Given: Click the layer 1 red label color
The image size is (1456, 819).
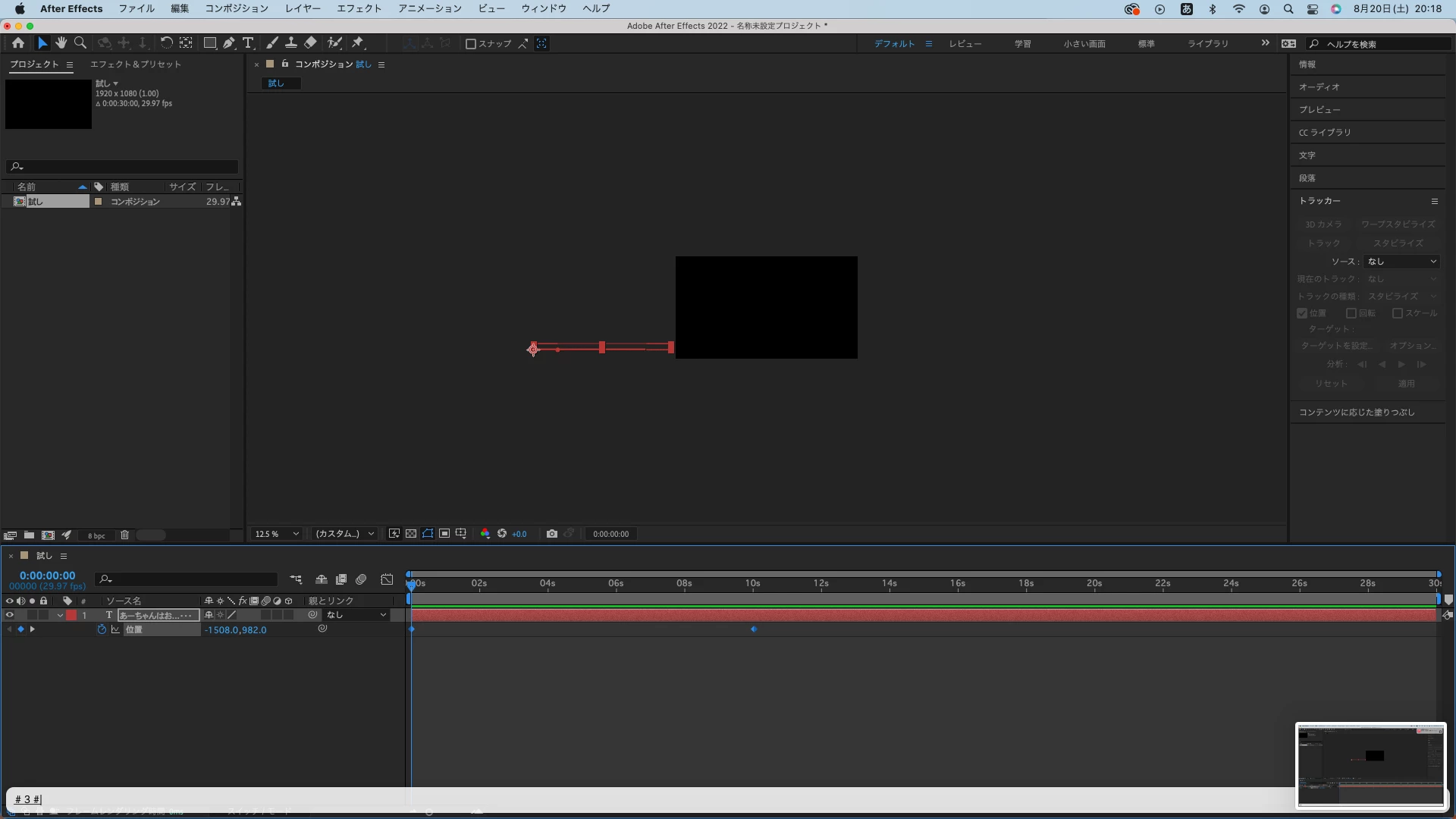Looking at the screenshot, I should pos(71,615).
